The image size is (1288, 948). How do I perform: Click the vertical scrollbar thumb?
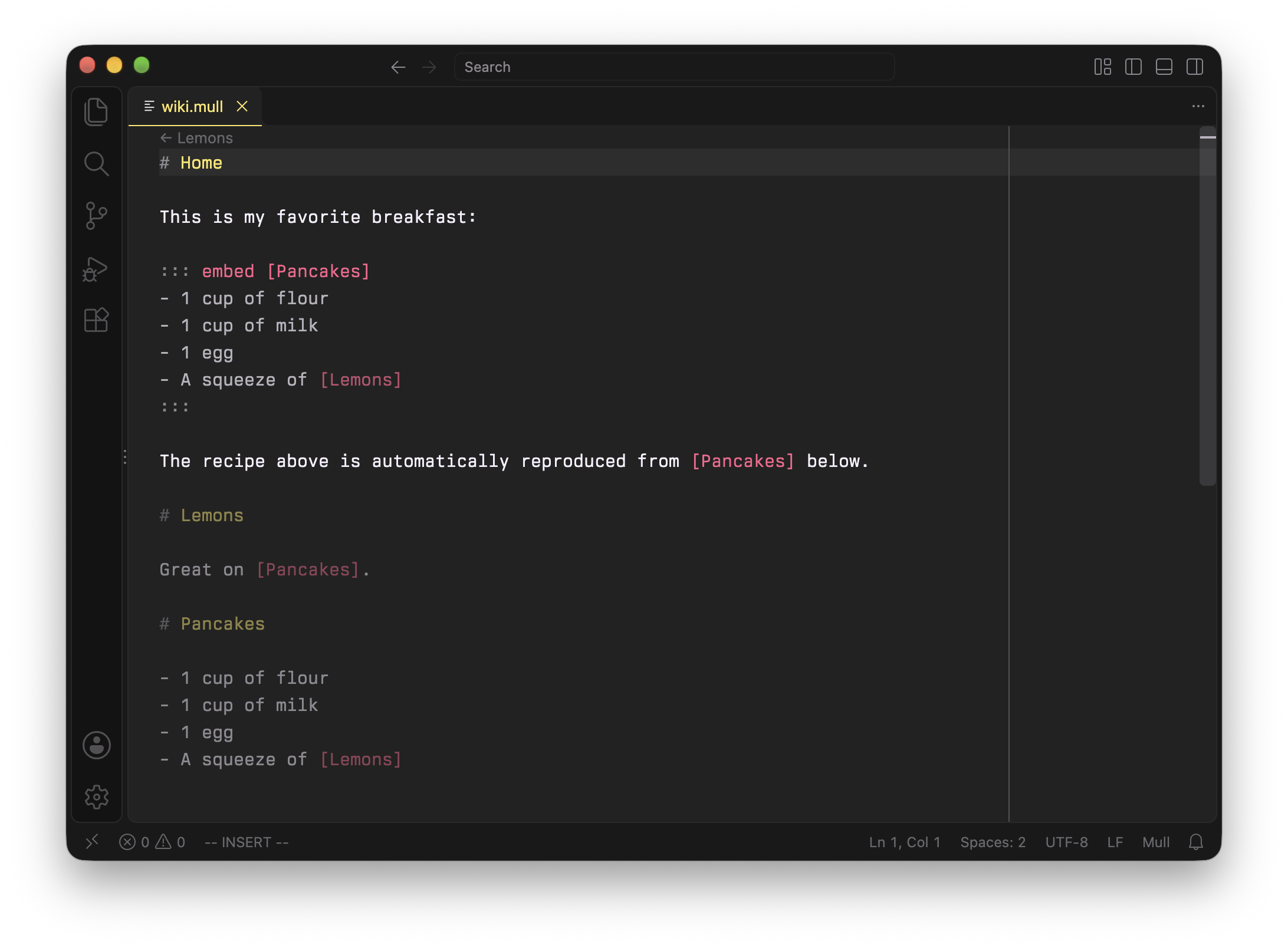point(1207,305)
